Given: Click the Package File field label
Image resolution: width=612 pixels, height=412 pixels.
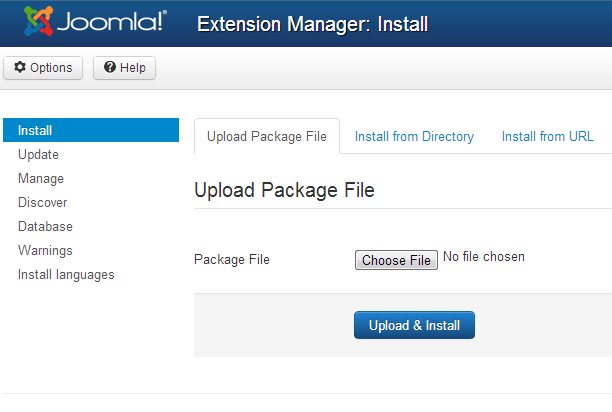Looking at the screenshot, I should 231,260.
